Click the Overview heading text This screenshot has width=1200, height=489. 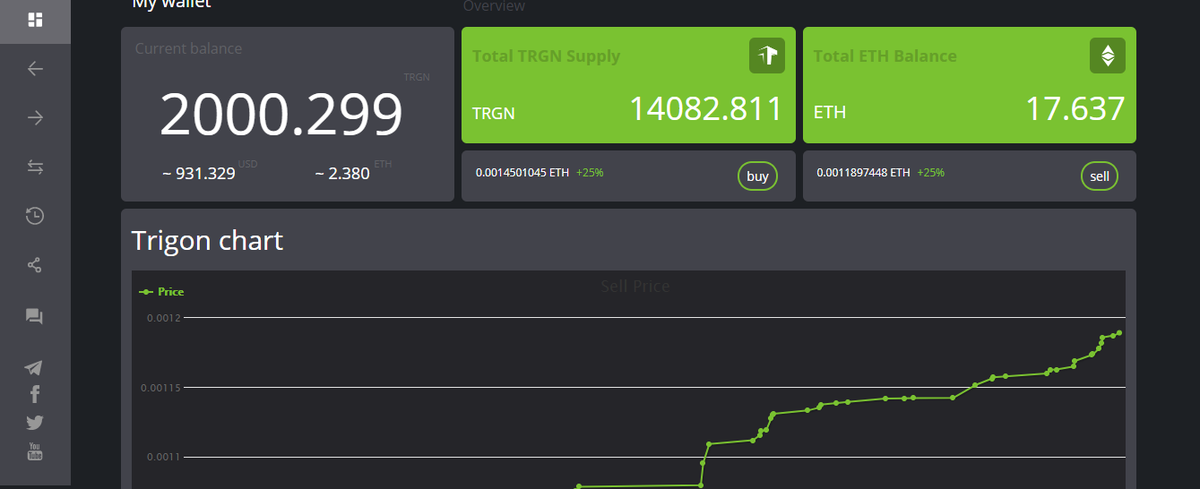coord(494,6)
